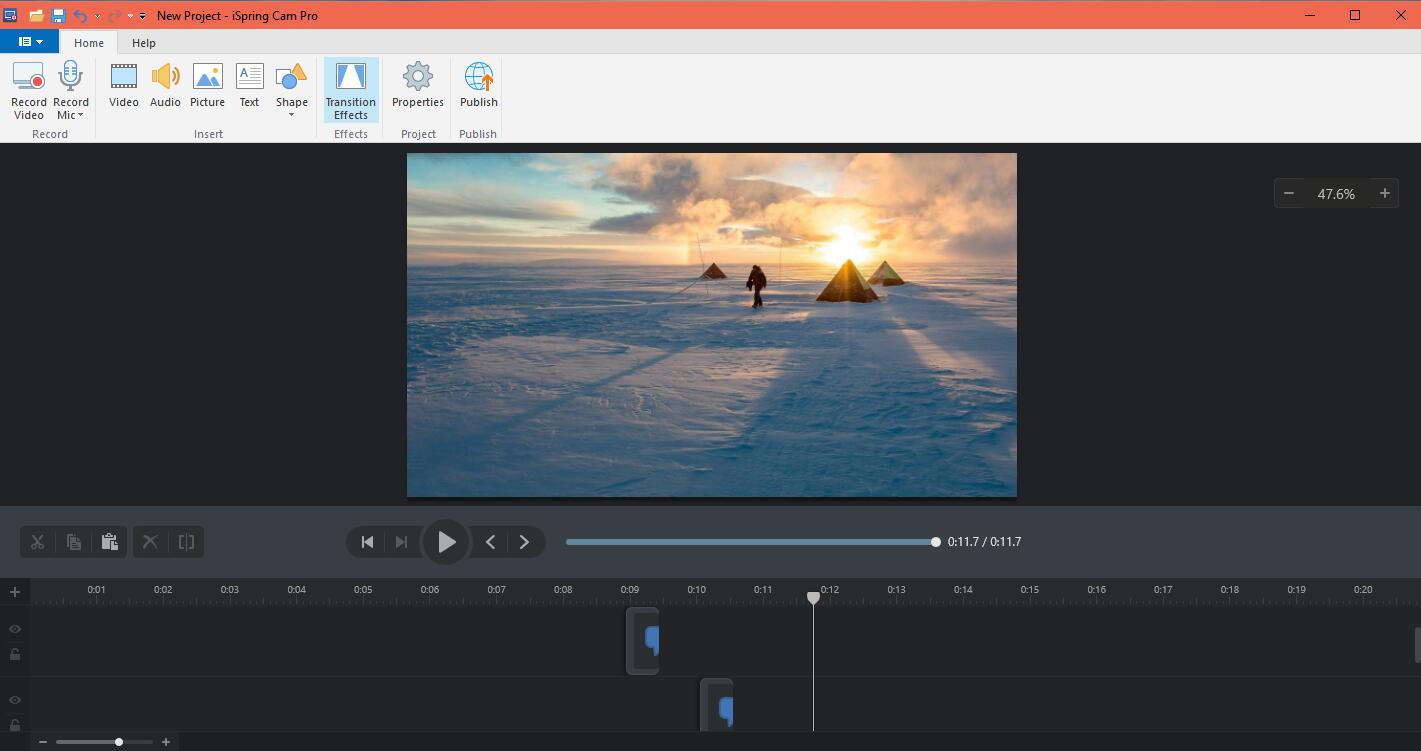Click the video preview canvas
1421x751 pixels.
(712, 325)
